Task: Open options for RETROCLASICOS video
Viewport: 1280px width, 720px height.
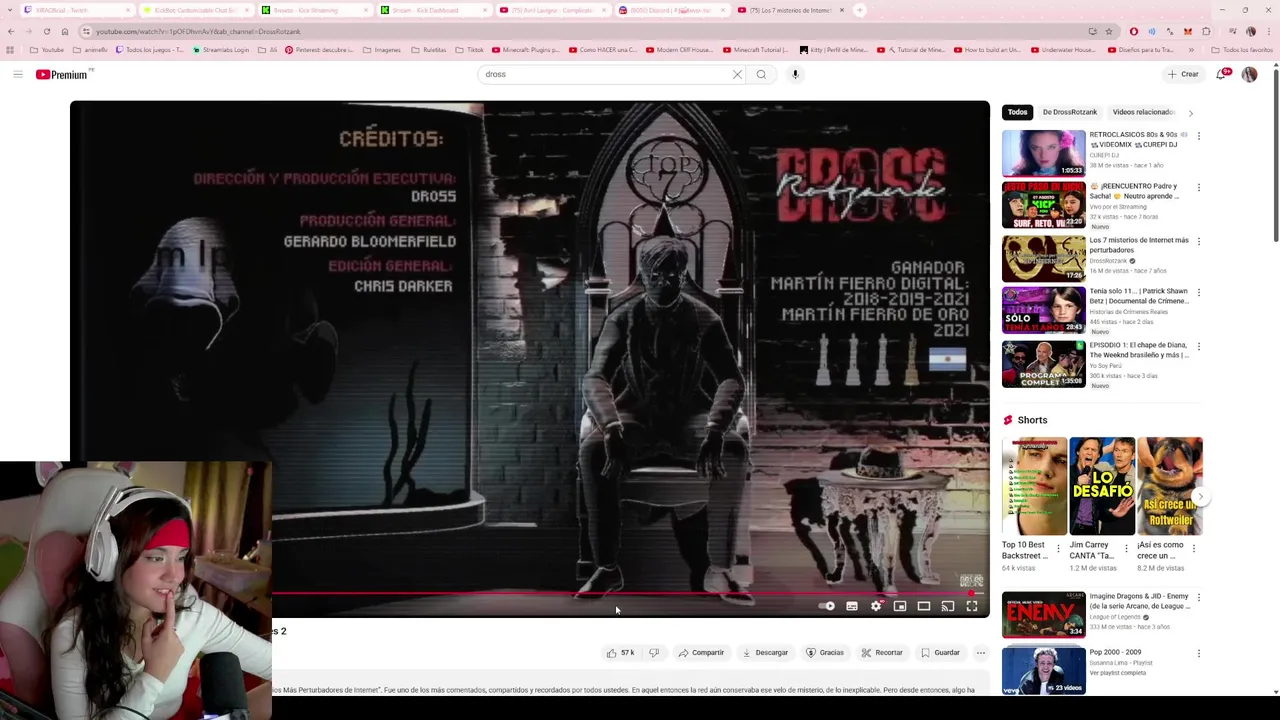Action: pyautogui.click(x=1198, y=136)
